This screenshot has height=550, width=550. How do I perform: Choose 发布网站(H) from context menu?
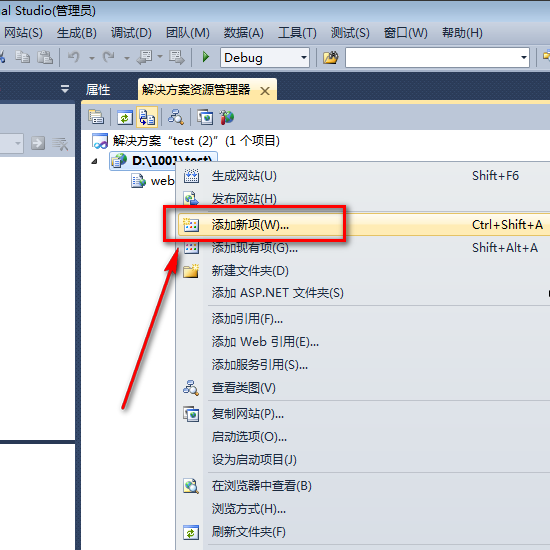363,199
